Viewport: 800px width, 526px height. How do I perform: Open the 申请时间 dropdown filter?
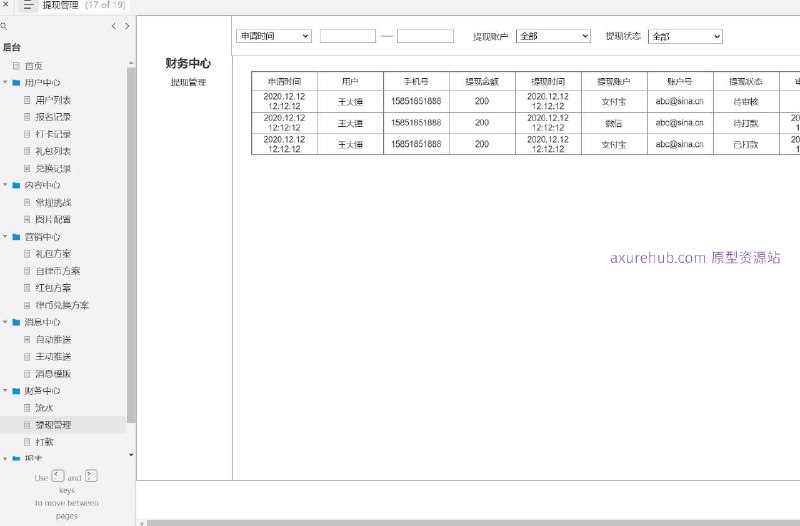coord(274,36)
